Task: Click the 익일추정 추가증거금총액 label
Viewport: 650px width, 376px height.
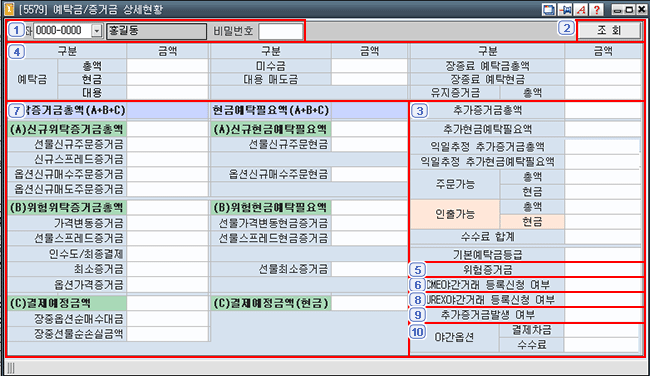Action: pyautogui.click(x=487, y=147)
